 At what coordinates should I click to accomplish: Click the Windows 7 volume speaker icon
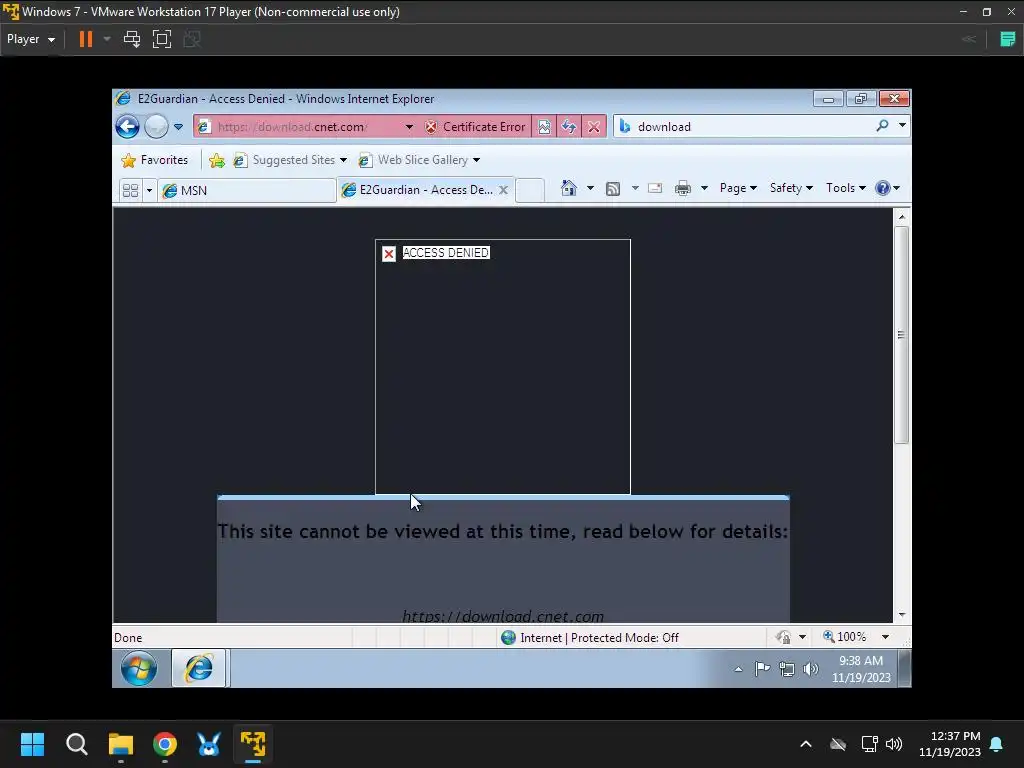pos(810,669)
